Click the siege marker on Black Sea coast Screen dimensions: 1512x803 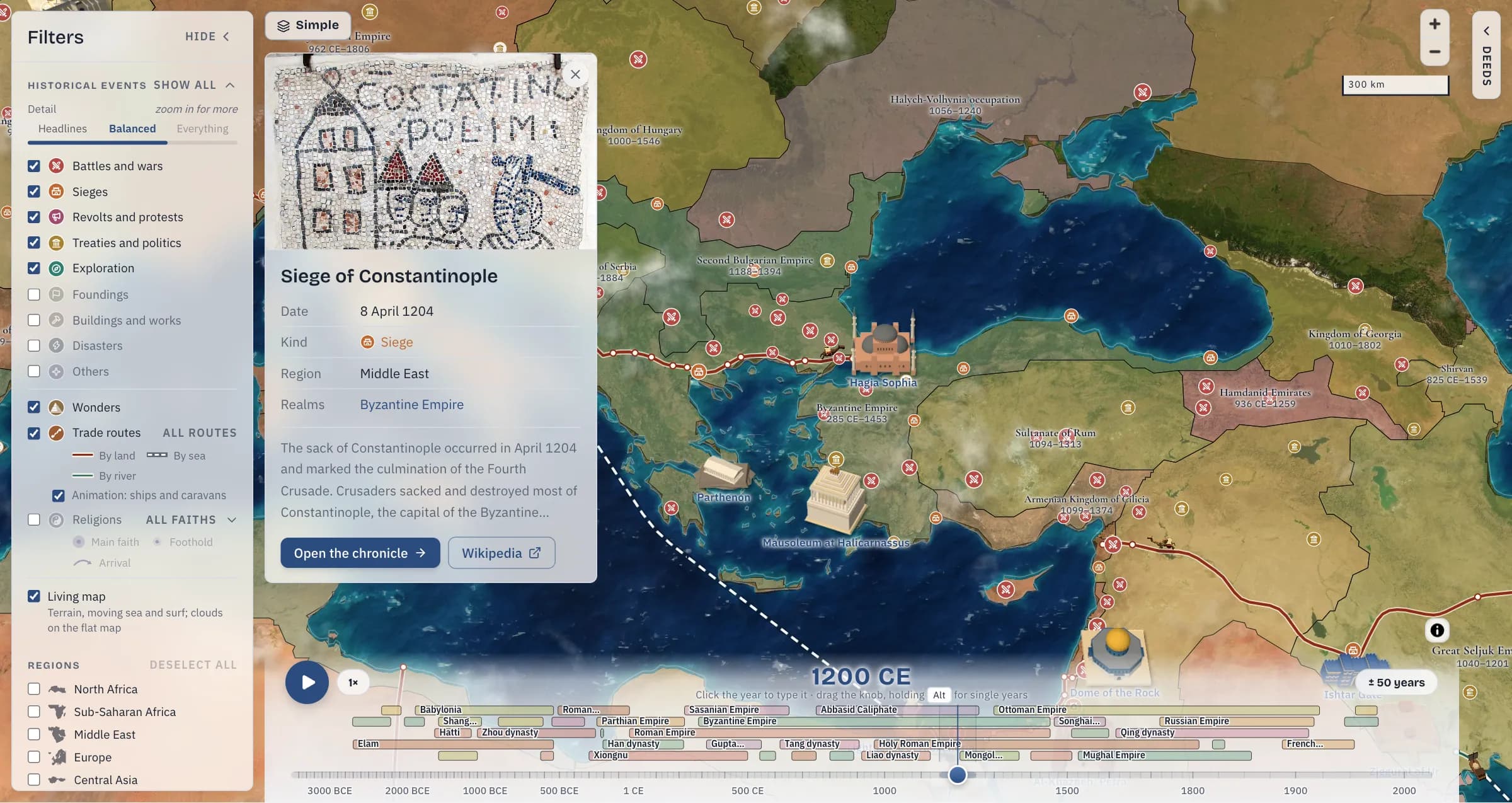pos(1071,316)
